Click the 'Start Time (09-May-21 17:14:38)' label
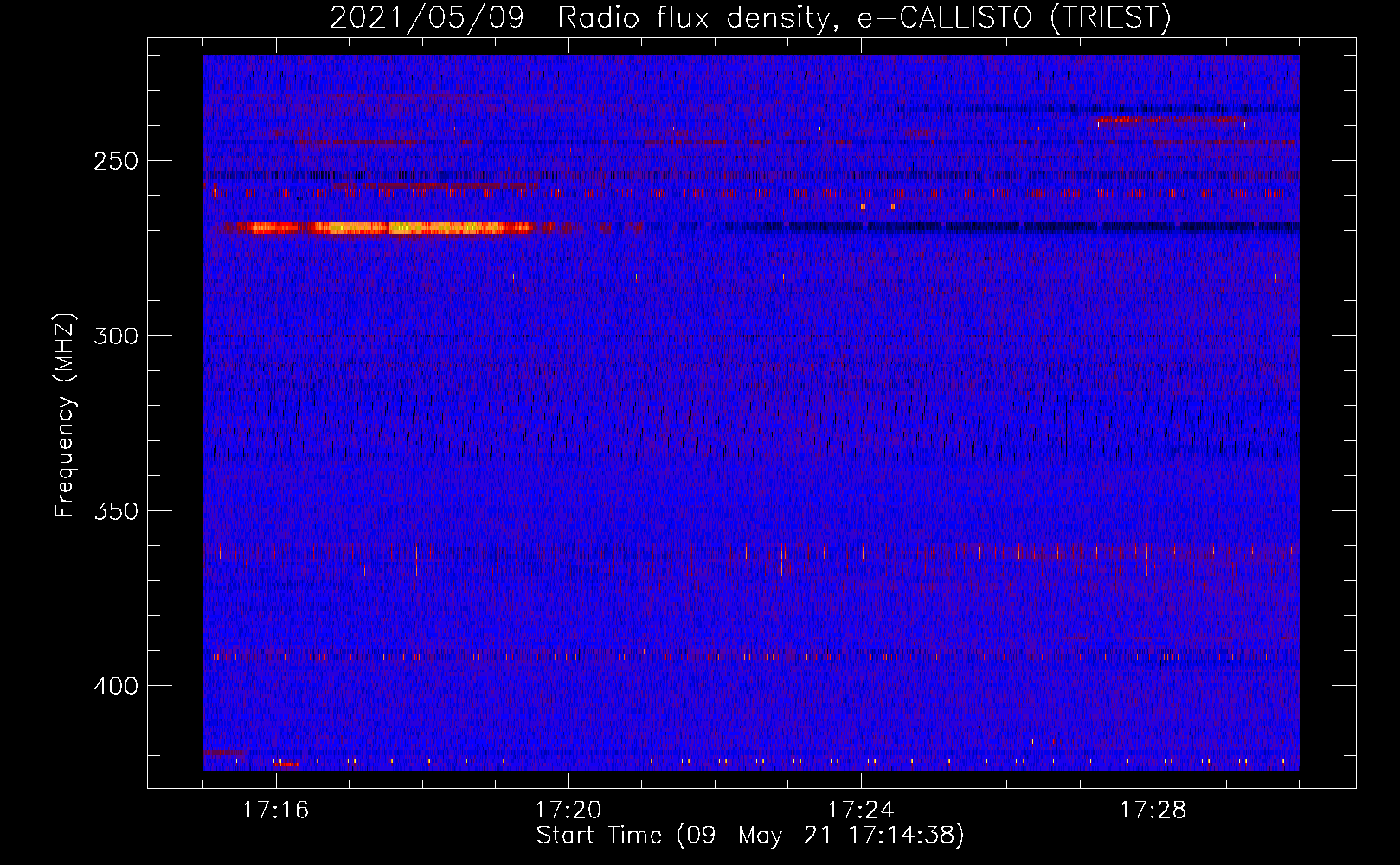The image size is (1400, 865). 750,836
